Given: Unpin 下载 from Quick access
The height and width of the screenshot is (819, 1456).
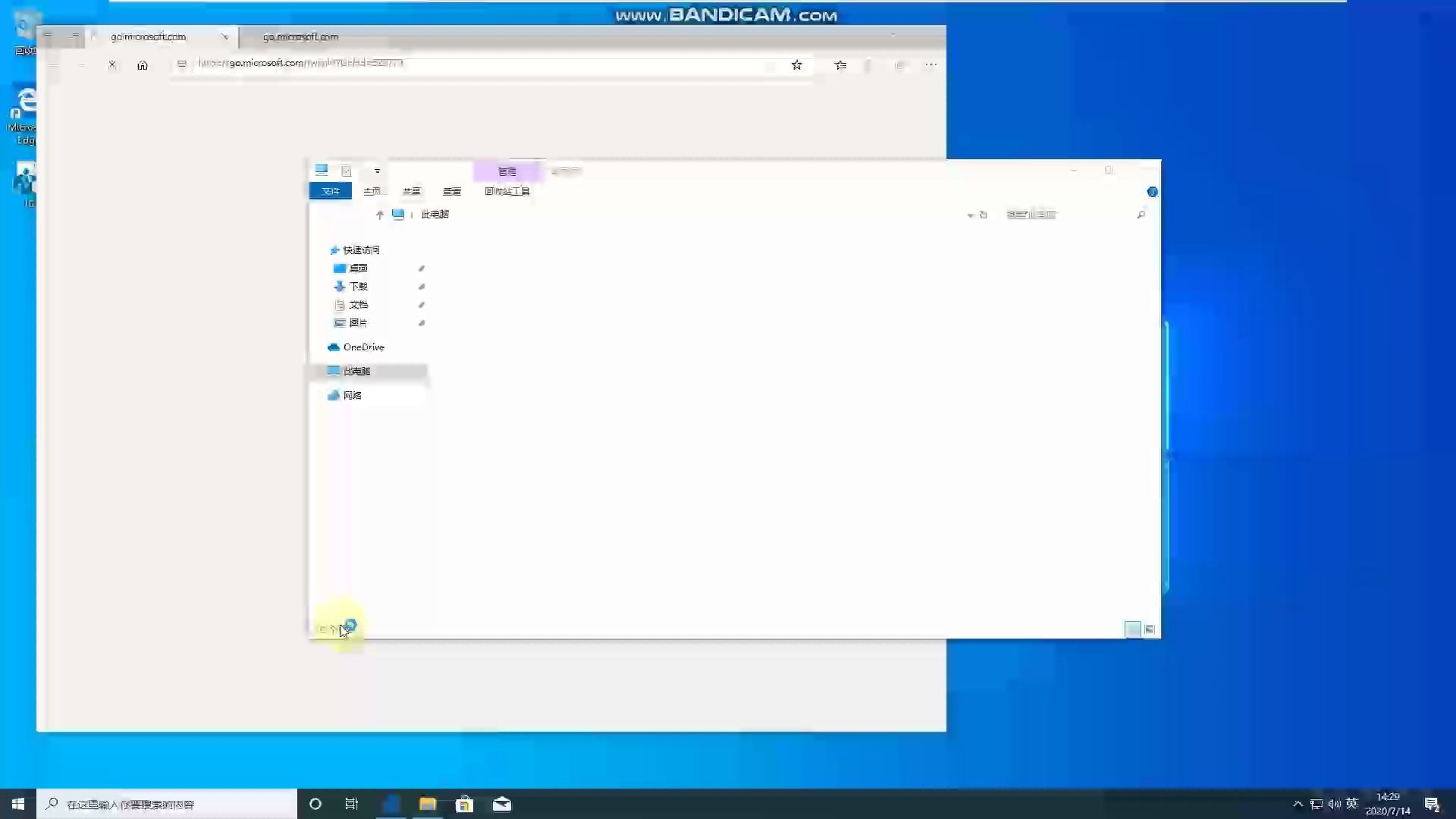Looking at the screenshot, I should coord(422,286).
